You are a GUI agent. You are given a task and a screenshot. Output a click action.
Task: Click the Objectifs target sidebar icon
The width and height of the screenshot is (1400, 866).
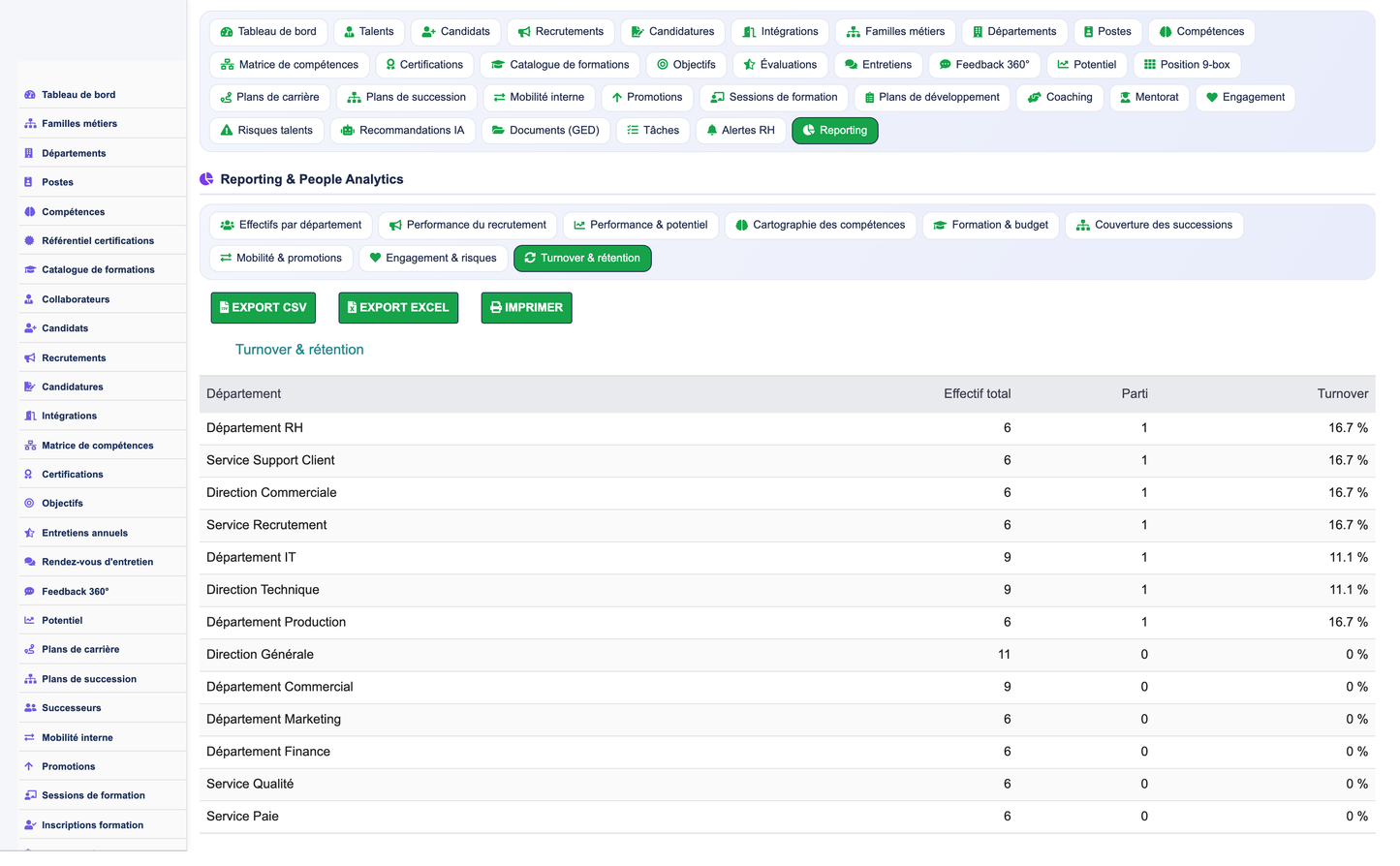click(30, 504)
